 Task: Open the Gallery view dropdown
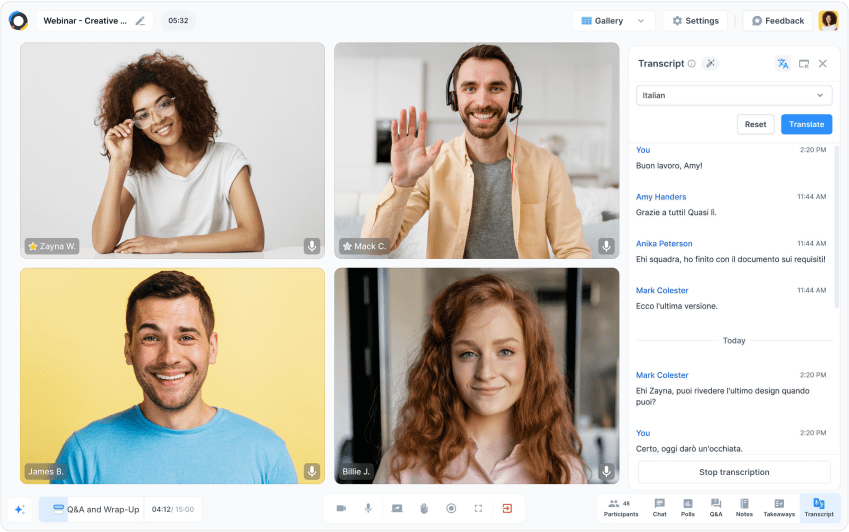coord(613,21)
